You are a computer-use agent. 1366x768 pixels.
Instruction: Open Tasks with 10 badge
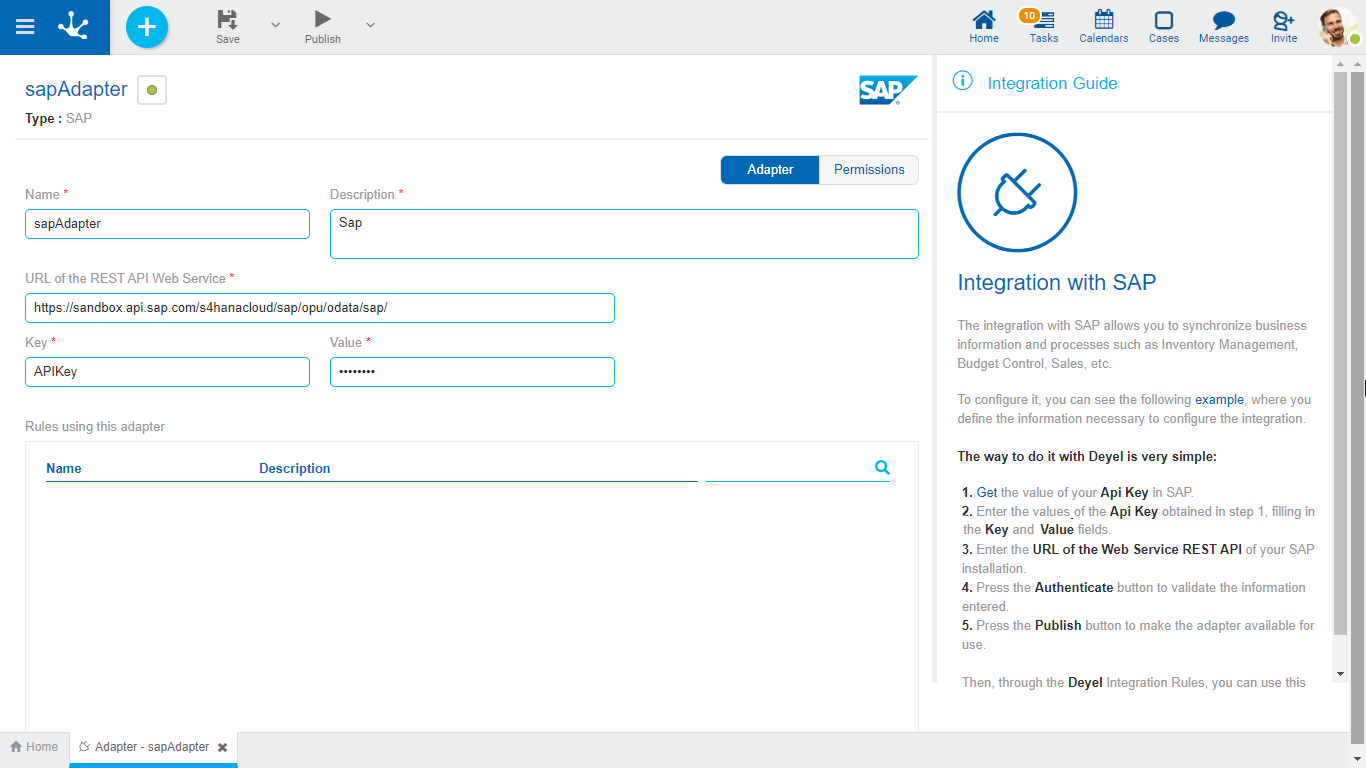click(1043, 26)
